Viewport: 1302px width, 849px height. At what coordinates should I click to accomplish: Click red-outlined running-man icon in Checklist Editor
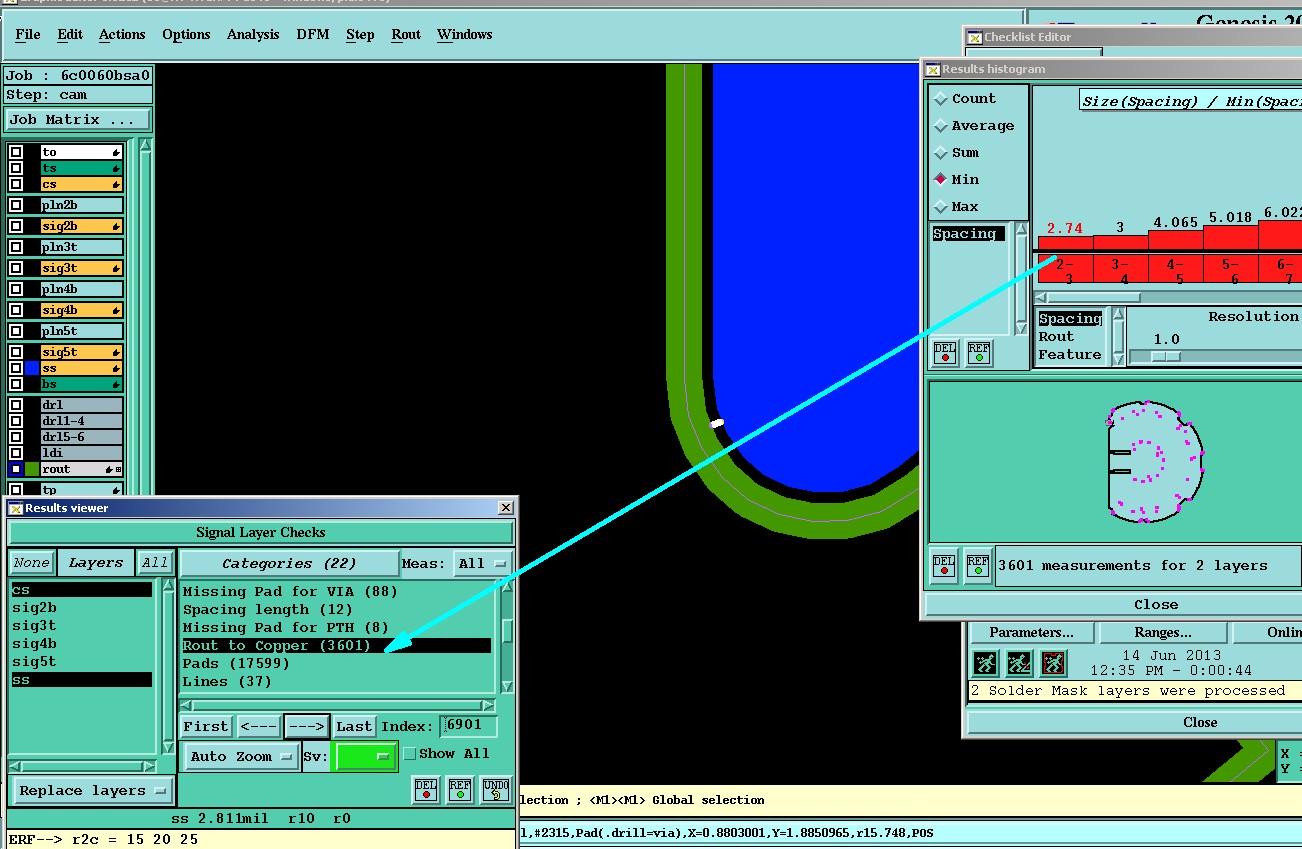(1053, 662)
